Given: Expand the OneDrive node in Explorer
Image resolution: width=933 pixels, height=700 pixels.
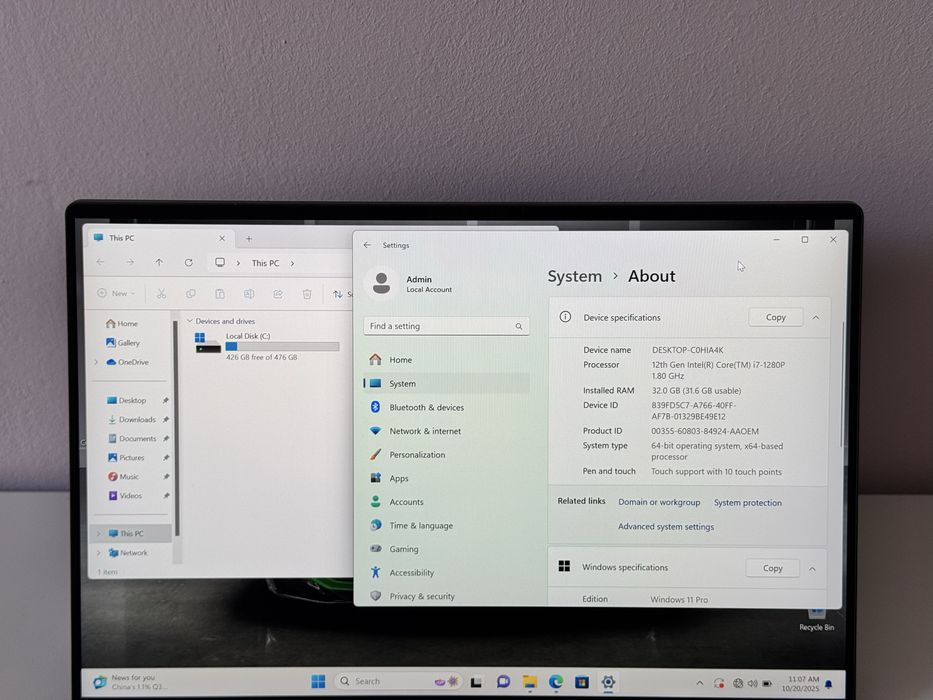Looking at the screenshot, I should coord(96,362).
